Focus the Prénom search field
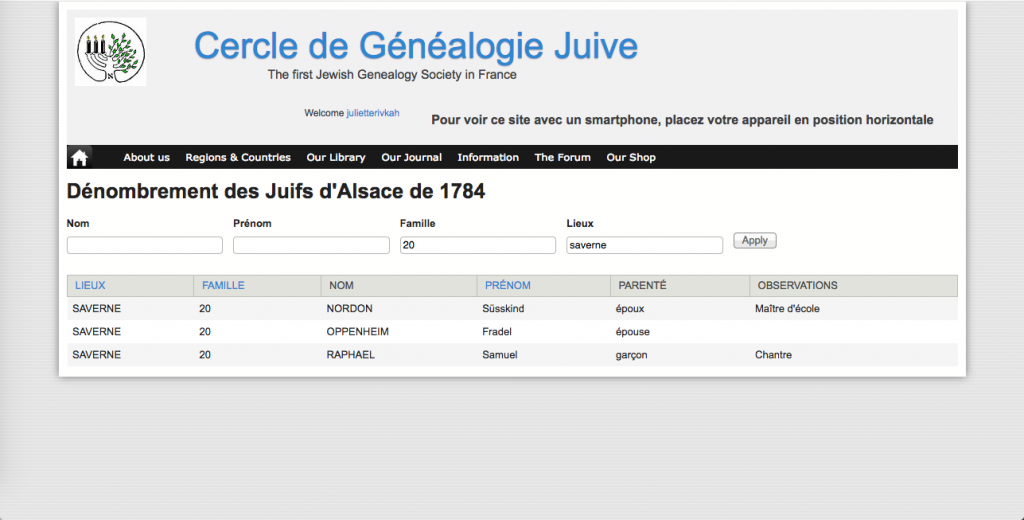1024x520 pixels. 311,245
